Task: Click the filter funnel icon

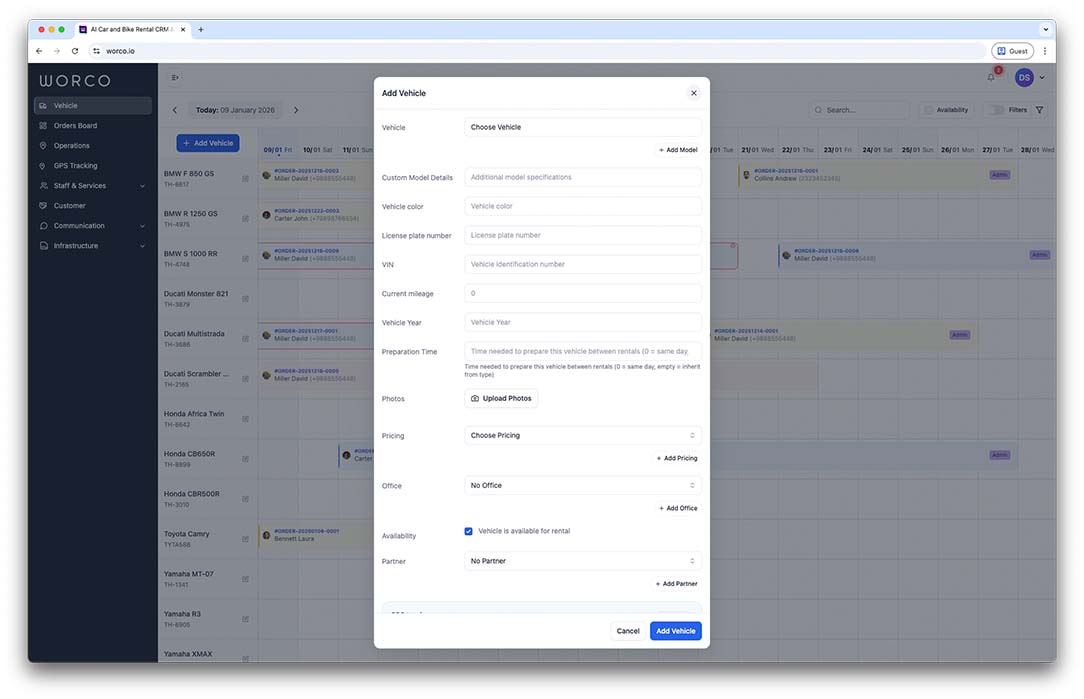Action: 1040,110
